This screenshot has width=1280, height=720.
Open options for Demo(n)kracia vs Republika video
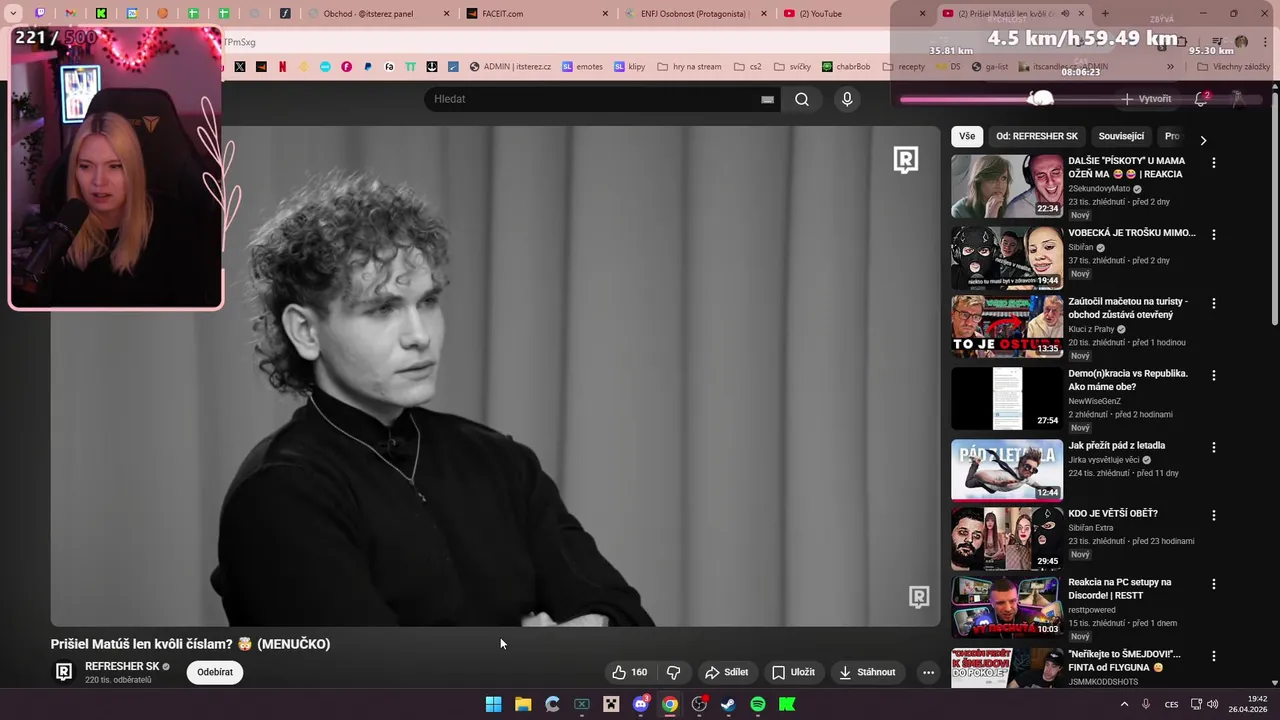[1214, 376]
